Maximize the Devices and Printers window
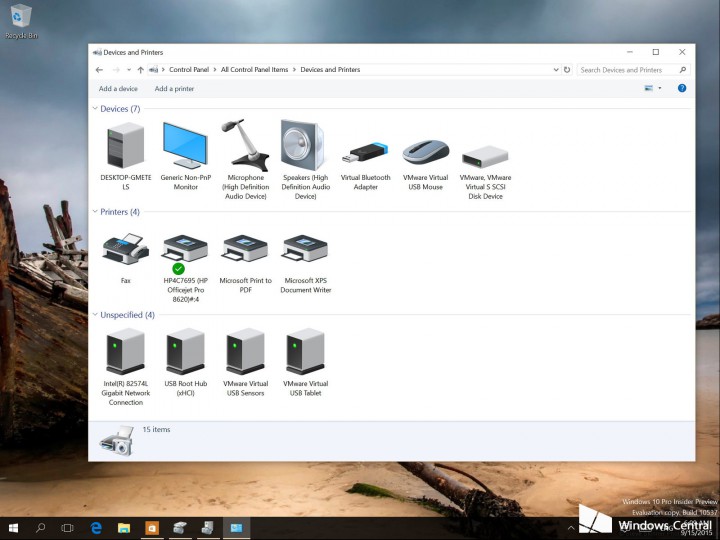720x540 pixels. click(x=656, y=52)
